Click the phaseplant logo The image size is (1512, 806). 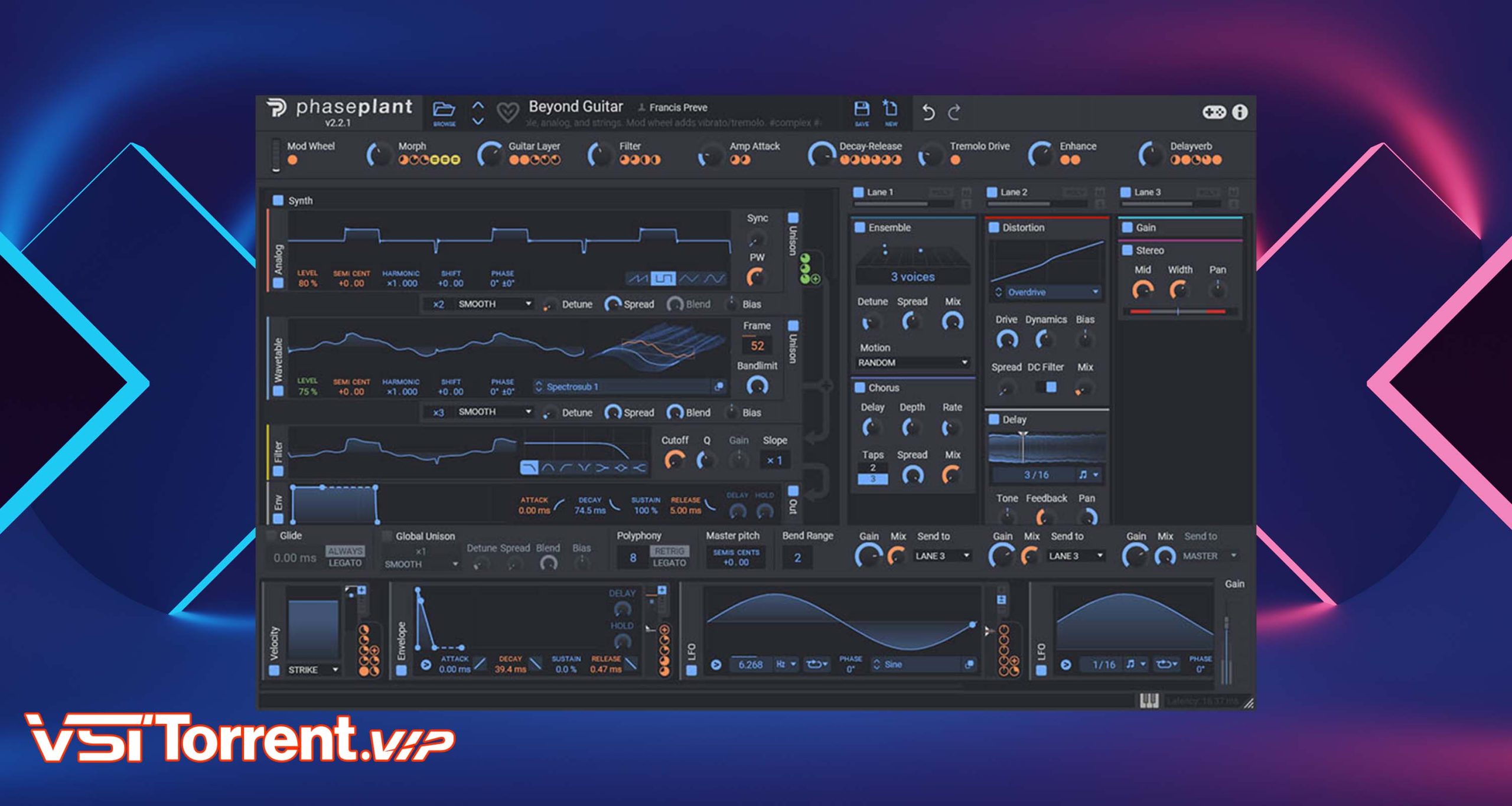click(340, 109)
